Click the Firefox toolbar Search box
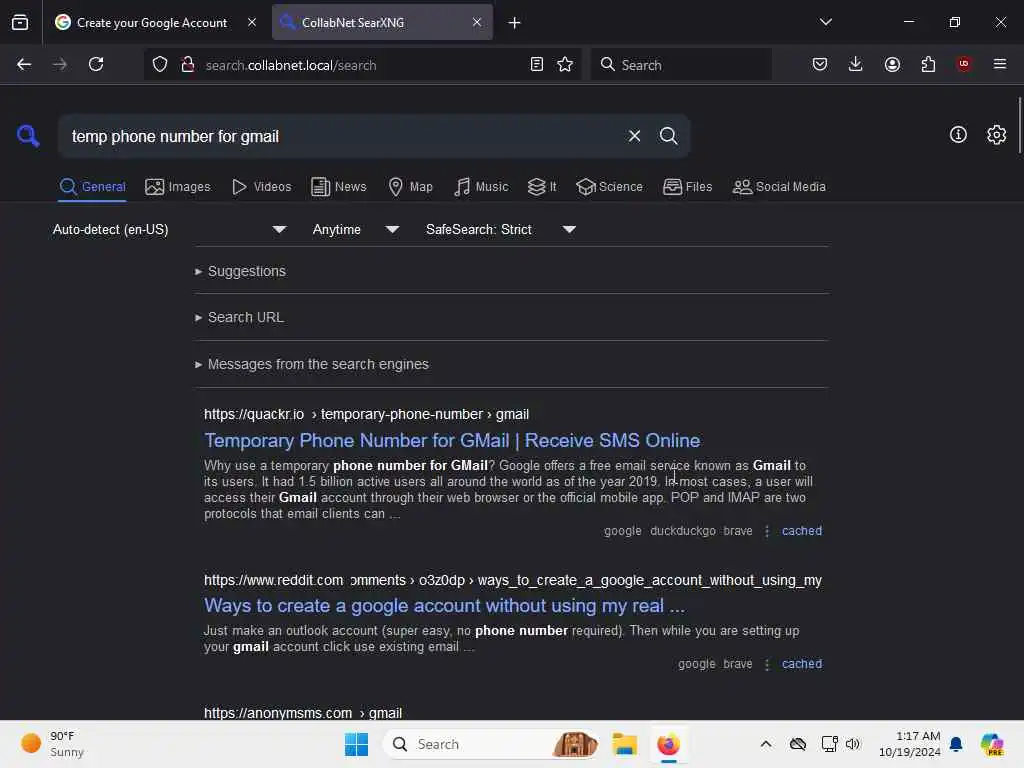This screenshot has height=768, width=1024. [681, 64]
